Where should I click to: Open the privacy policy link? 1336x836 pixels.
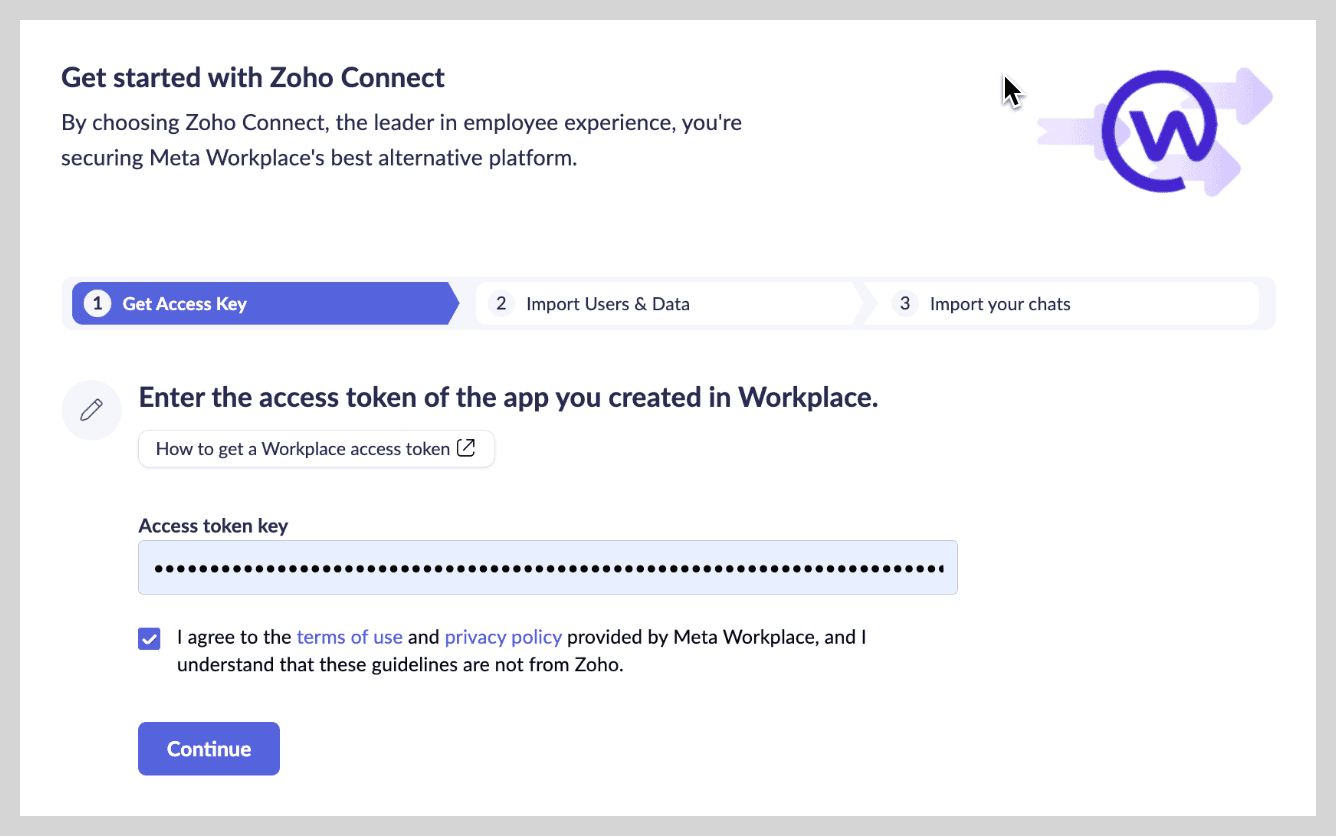[x=503, y=637]
